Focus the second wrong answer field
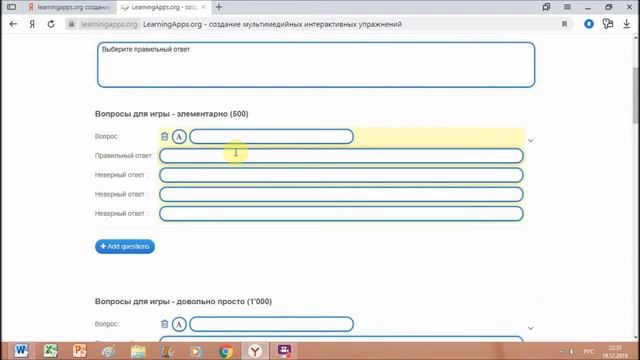Viewport: 640px width, 360px height. [341, 194]
